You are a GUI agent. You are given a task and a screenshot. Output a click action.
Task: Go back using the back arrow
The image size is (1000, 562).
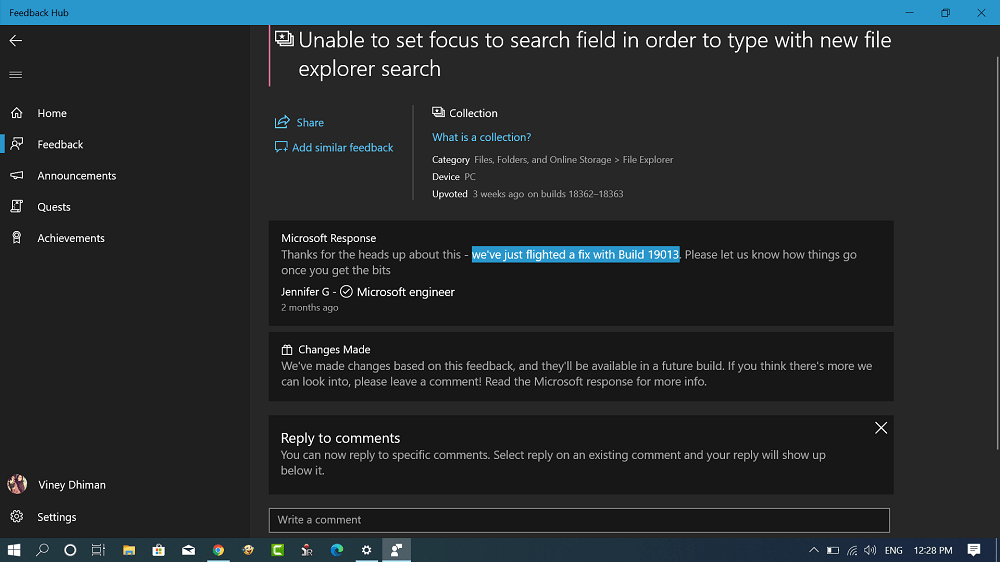click(x=16, y=41)
